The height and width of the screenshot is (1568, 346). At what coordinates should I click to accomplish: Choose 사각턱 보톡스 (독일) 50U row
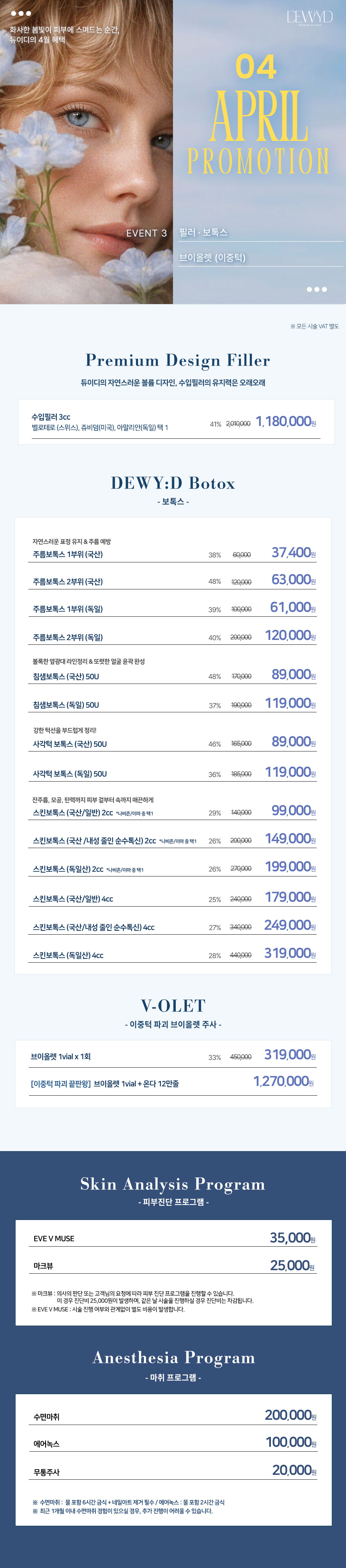[69, 774]
